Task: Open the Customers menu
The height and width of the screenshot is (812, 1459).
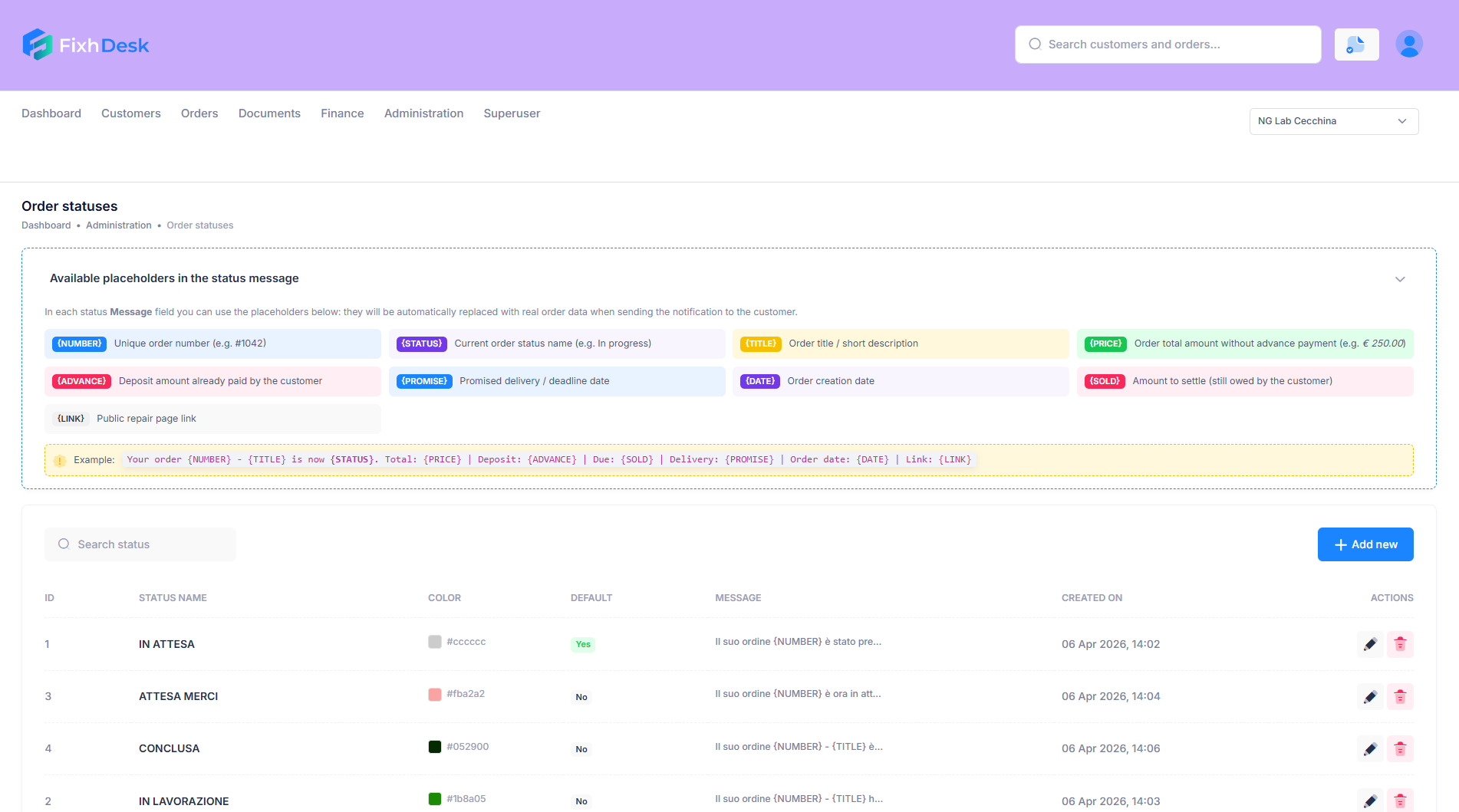Action: coord(131,113)
